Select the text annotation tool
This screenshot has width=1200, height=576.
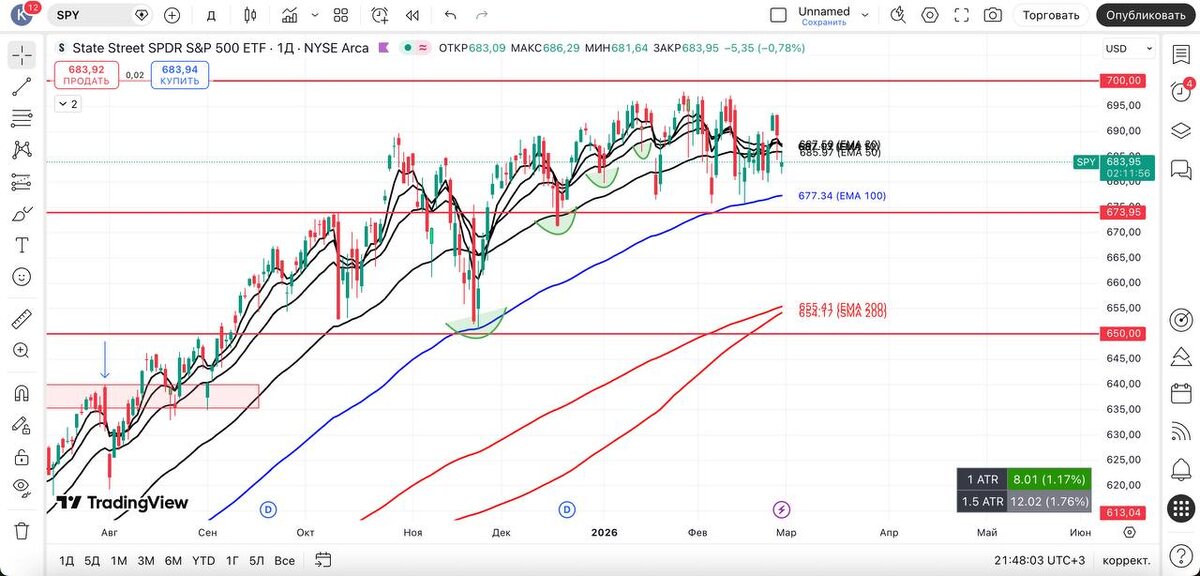coord(22,245)
